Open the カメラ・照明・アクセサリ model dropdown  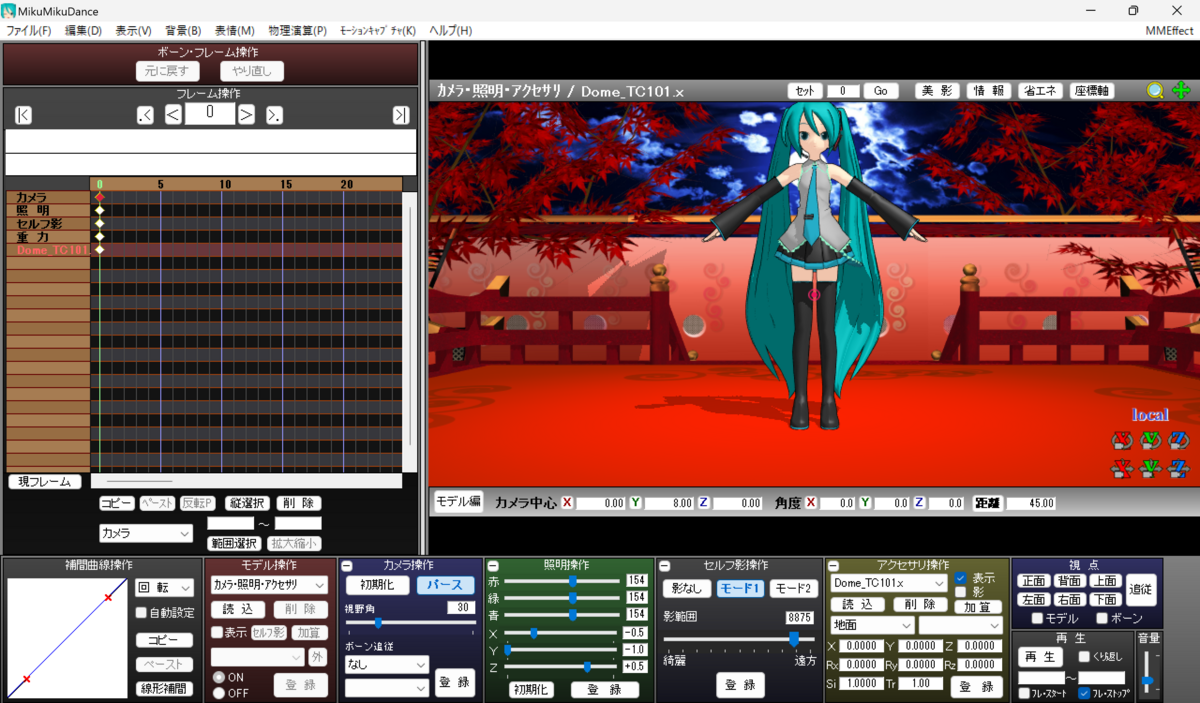coord(270,584)
